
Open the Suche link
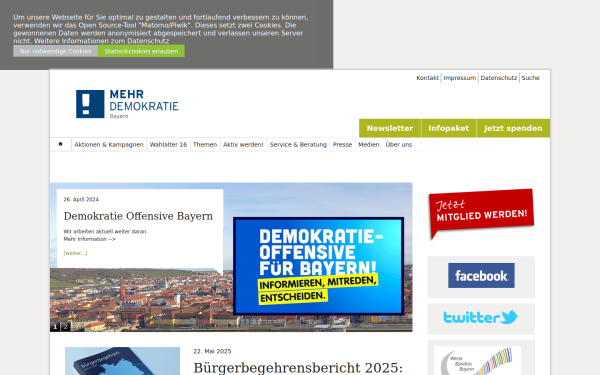[530, 78]
